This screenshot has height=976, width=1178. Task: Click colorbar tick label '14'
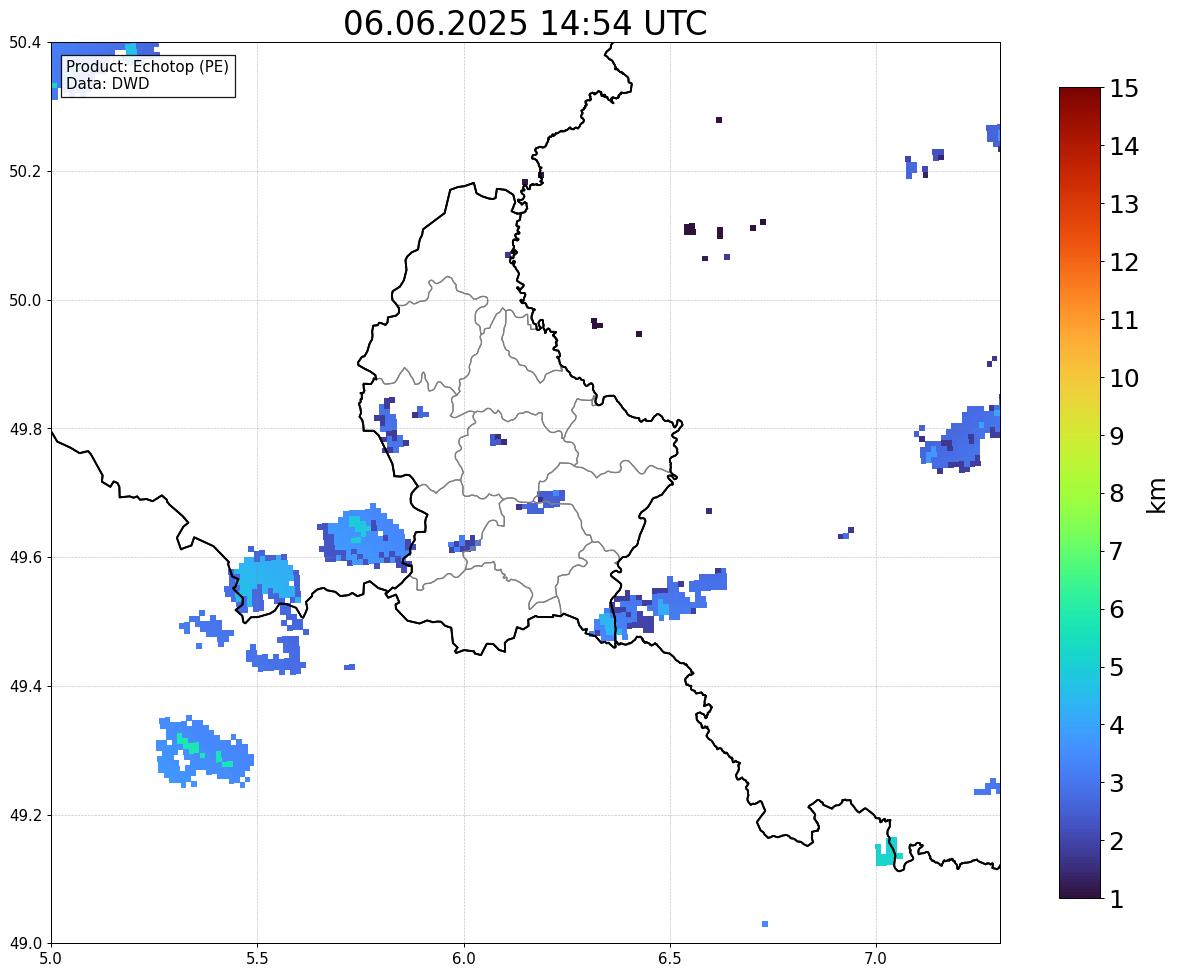[1123, 147]
